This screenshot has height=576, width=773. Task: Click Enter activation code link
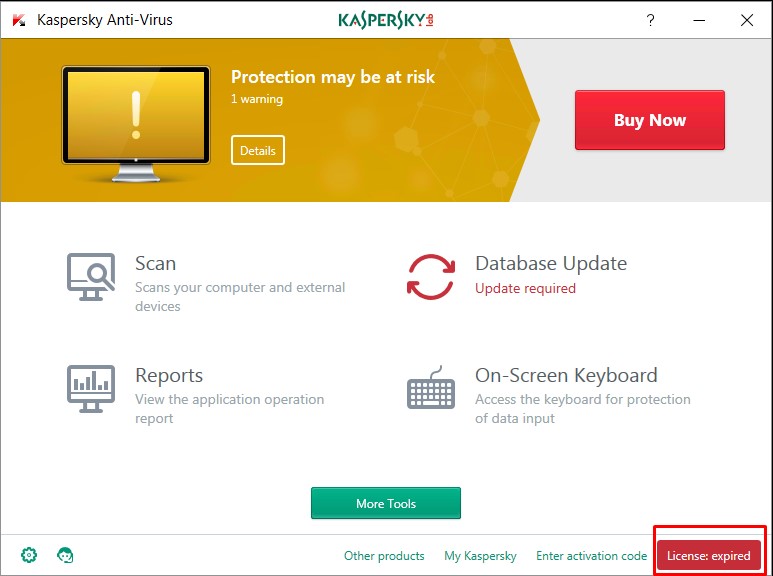pos(592,556)
